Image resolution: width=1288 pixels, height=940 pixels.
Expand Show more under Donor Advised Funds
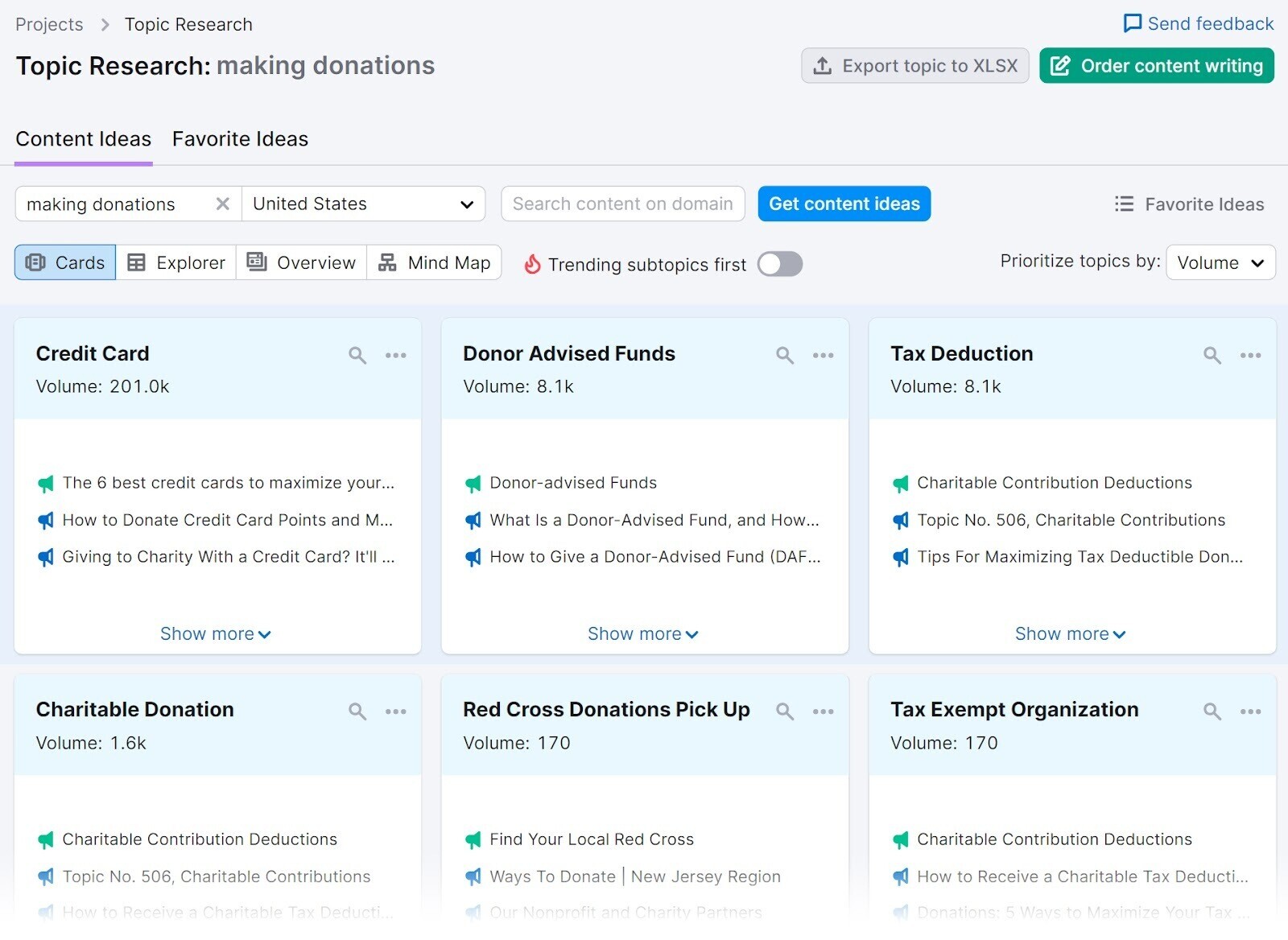click(642, 633)
